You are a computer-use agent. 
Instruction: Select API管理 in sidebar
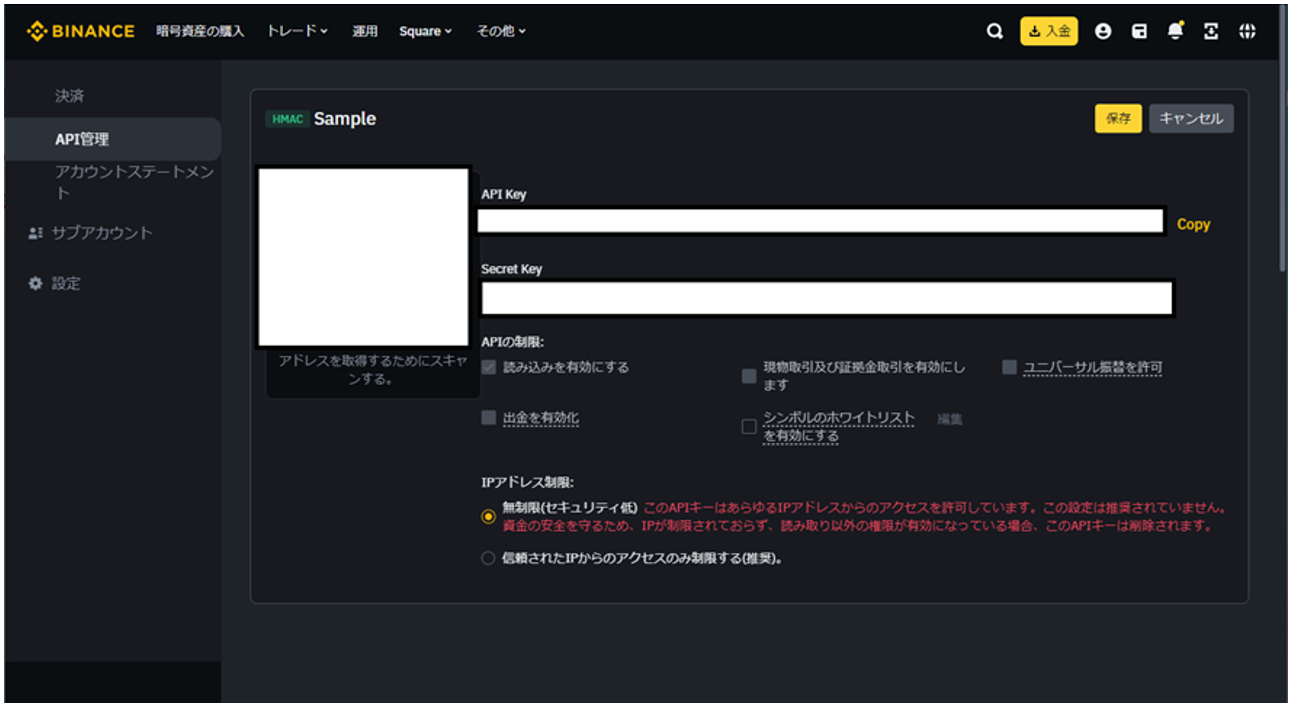(113, 139)
